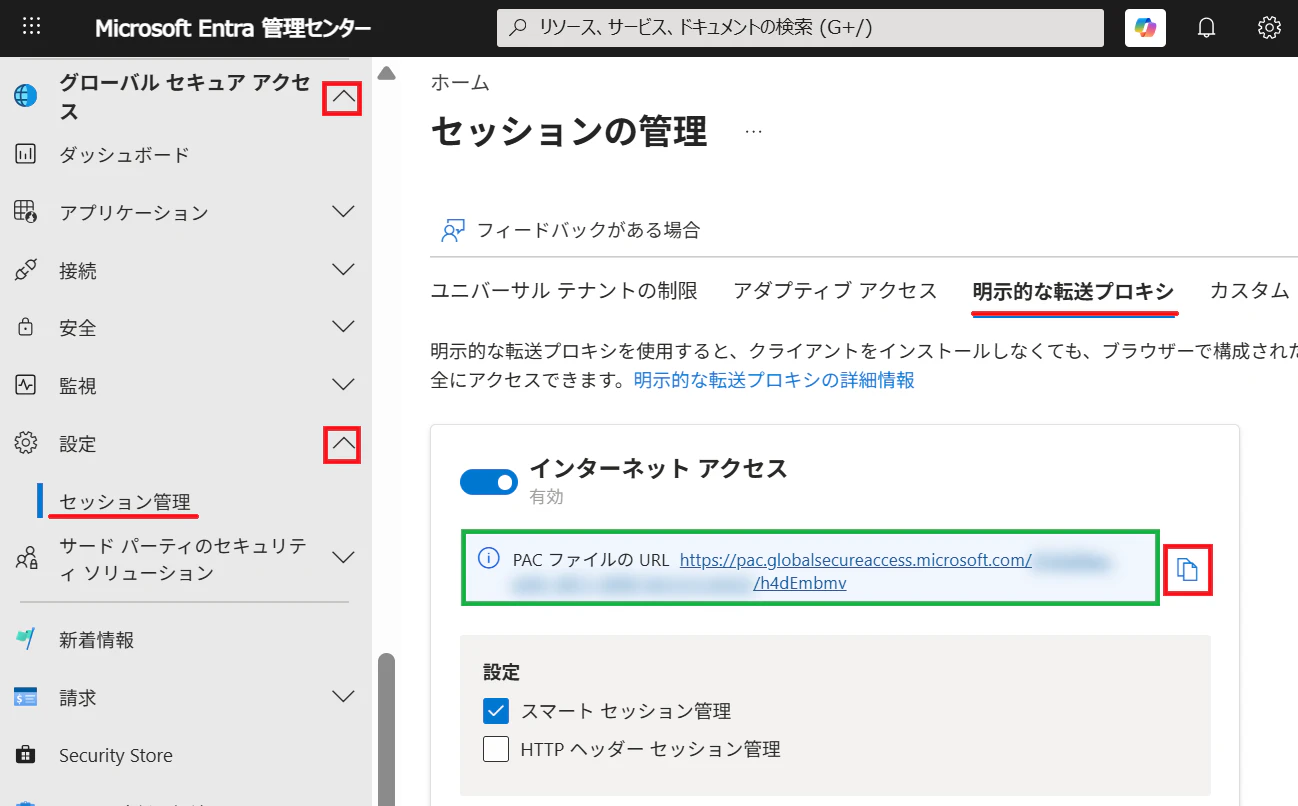Expand the 監視 menu
Viewport: 1298px width, 806px height.
(343, 385)
